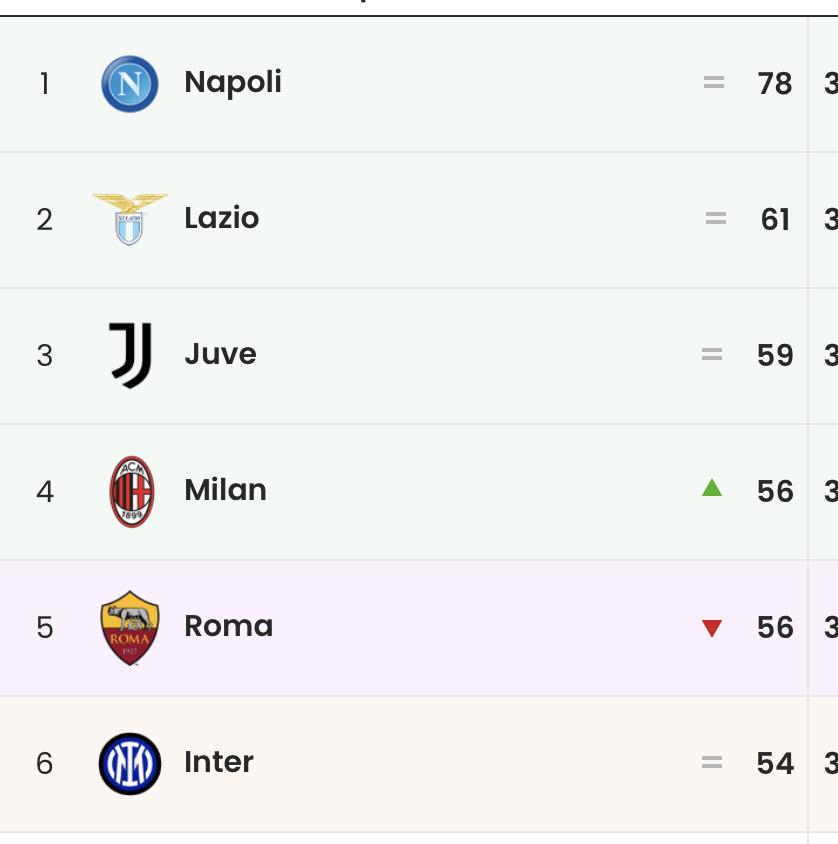838x844 pixels.
Task: Open the Lazio team name
Action: coord(222,218)
